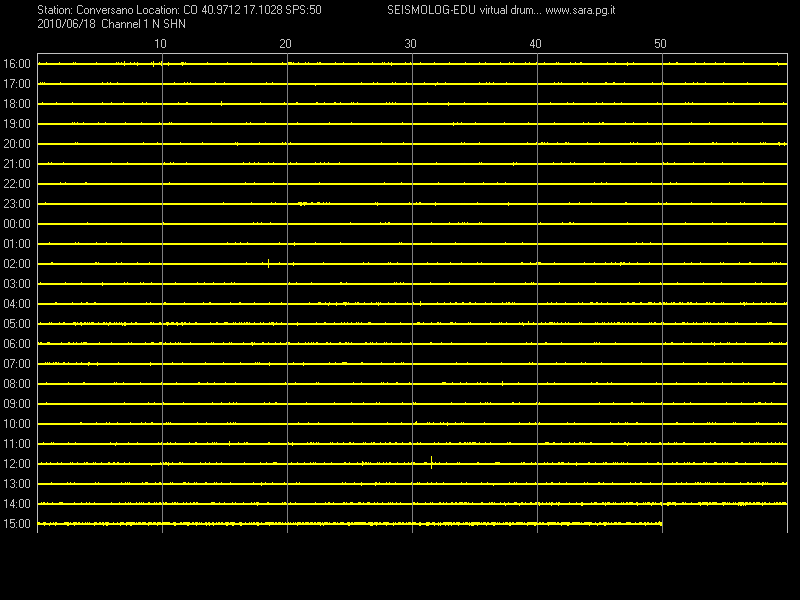
Task: Click the Station: Conversano text
Action: point(85,10)
